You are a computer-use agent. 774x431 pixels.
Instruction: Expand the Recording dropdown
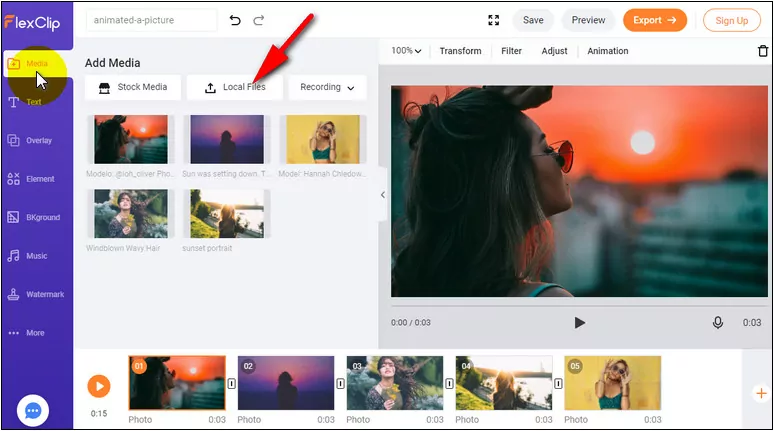pos(327,87)
